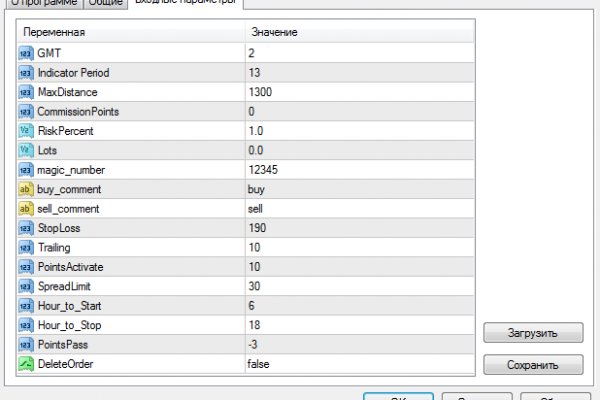
Task: Edit the MaxDistance value 1300
Action: pos(355,92)
